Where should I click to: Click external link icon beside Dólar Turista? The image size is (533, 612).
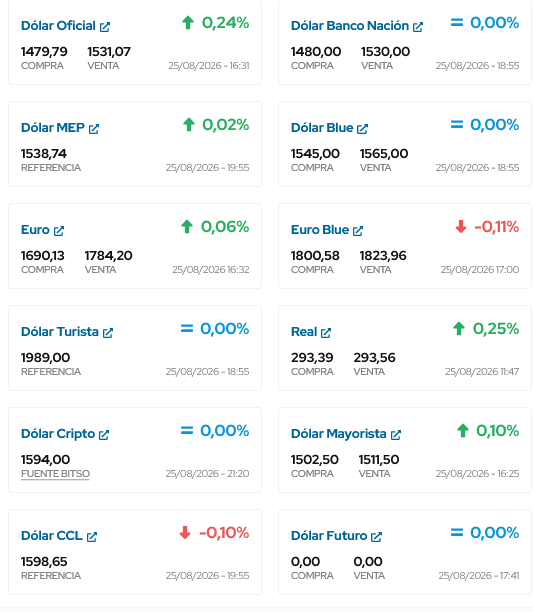tap(108, 333)
